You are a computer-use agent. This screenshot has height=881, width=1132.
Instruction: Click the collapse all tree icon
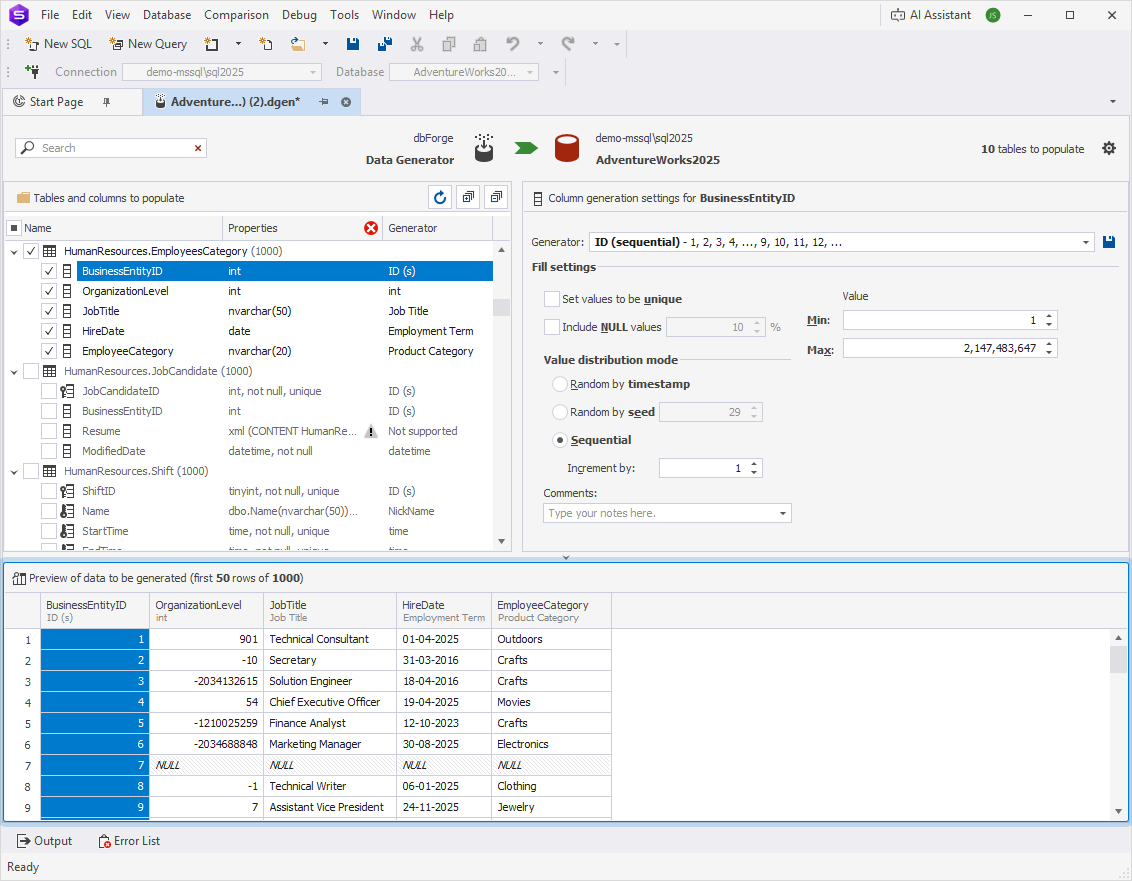click(496, 197)
